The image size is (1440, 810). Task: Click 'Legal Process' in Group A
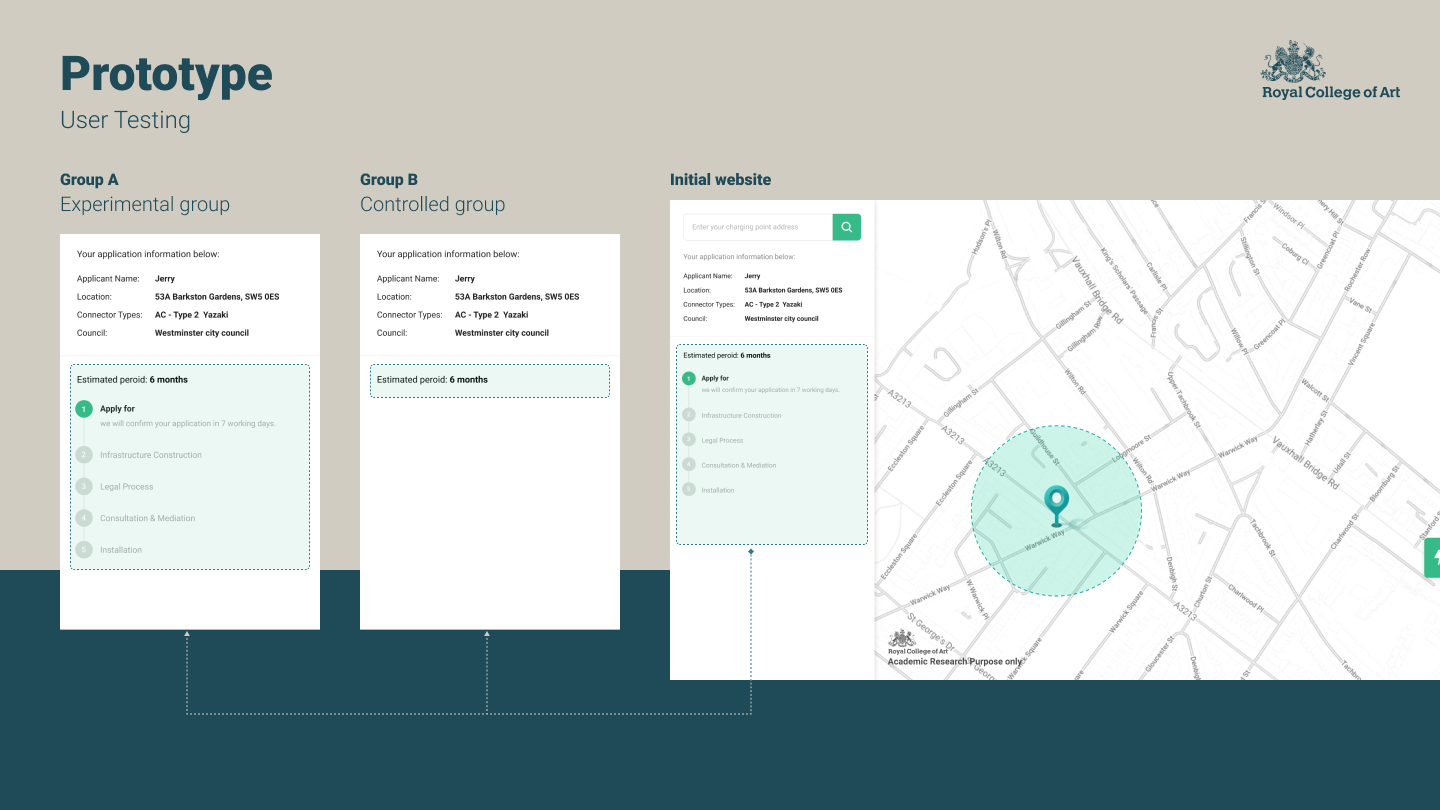pos(127,487)
